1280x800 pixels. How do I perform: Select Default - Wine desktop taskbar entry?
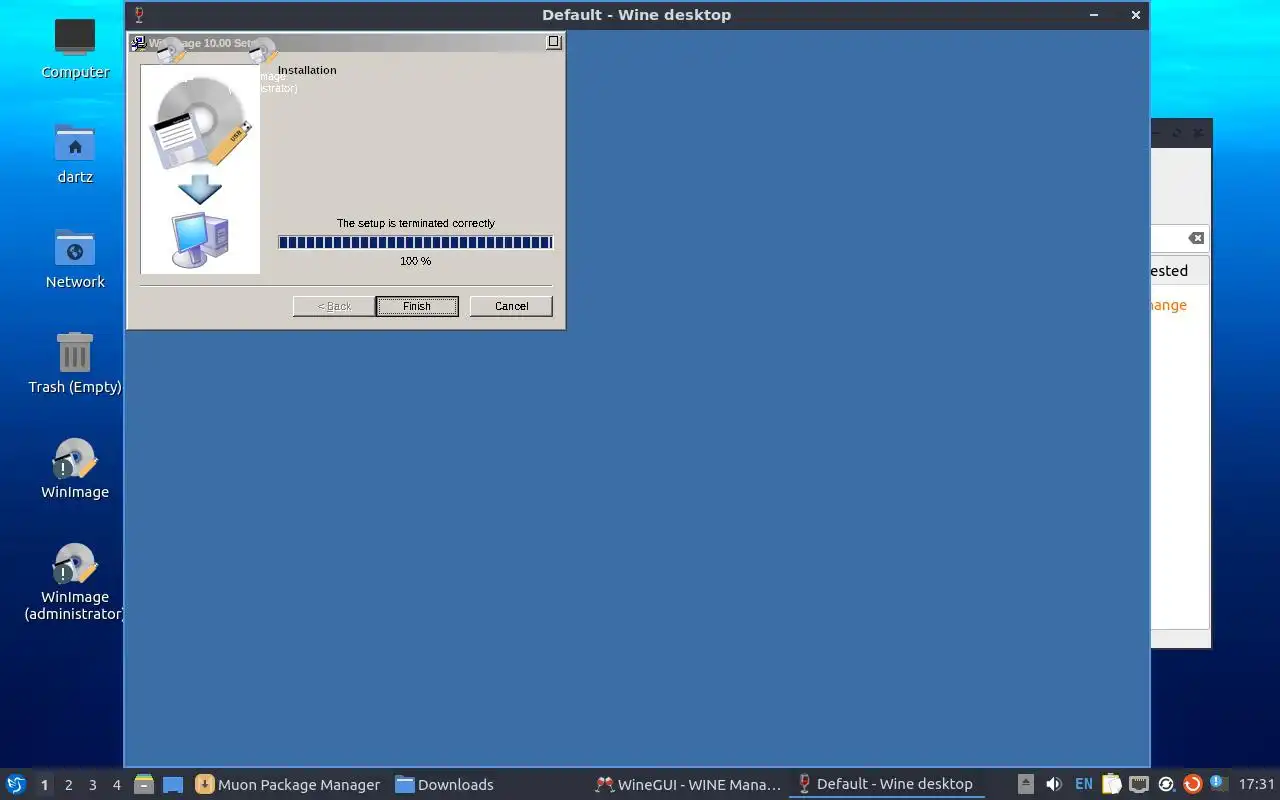885,784
